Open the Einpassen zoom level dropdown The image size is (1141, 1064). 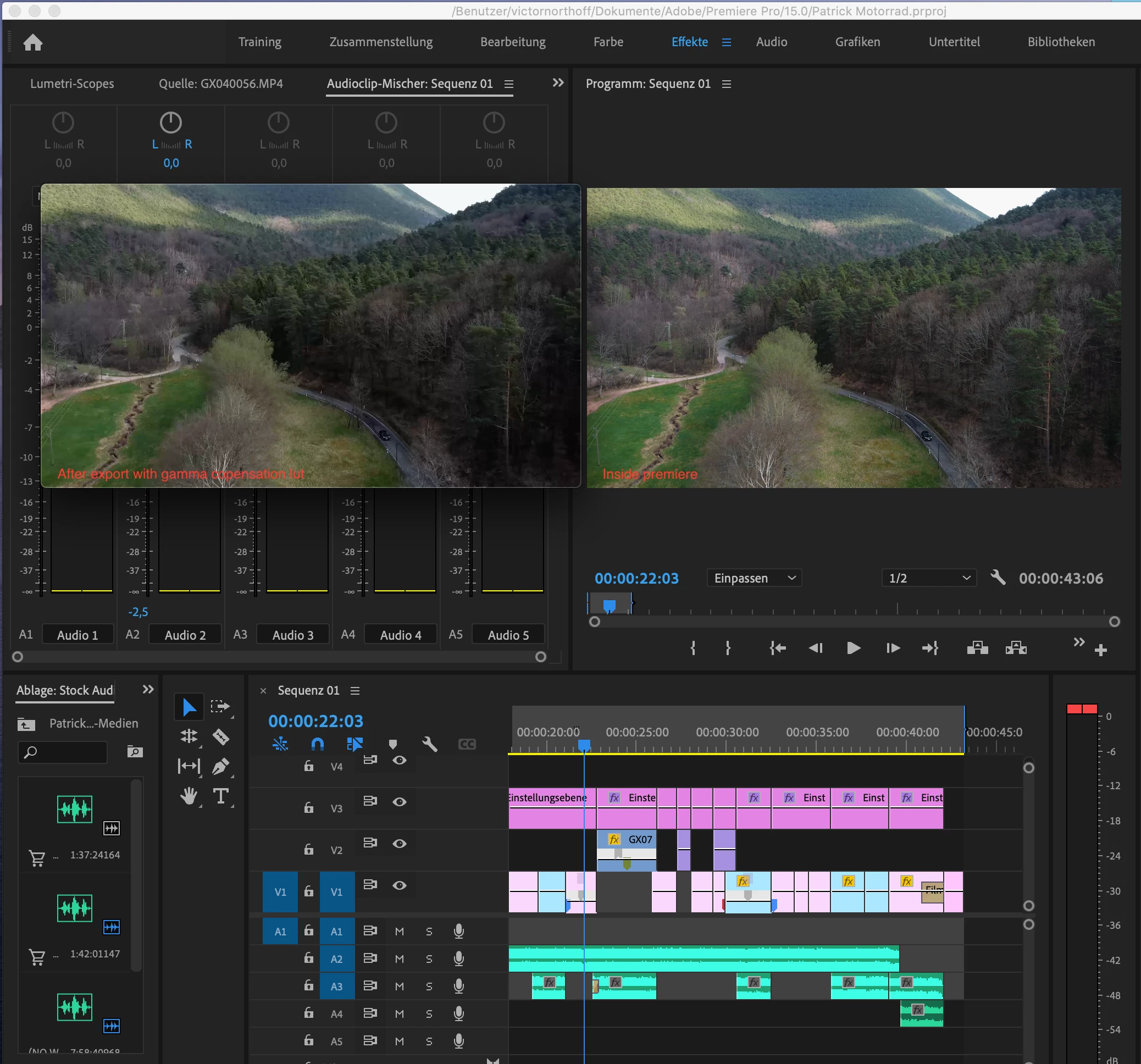pos(754,578)
